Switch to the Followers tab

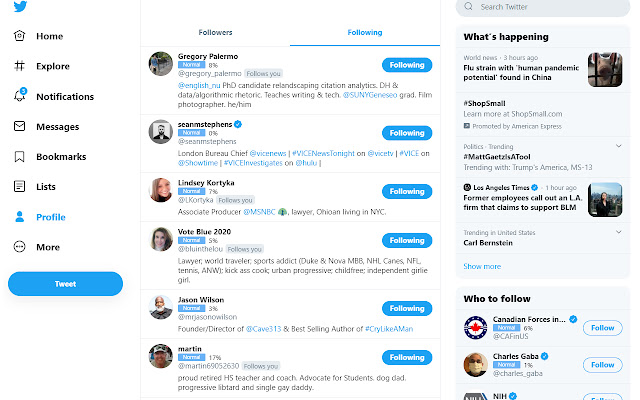(215, 33)
